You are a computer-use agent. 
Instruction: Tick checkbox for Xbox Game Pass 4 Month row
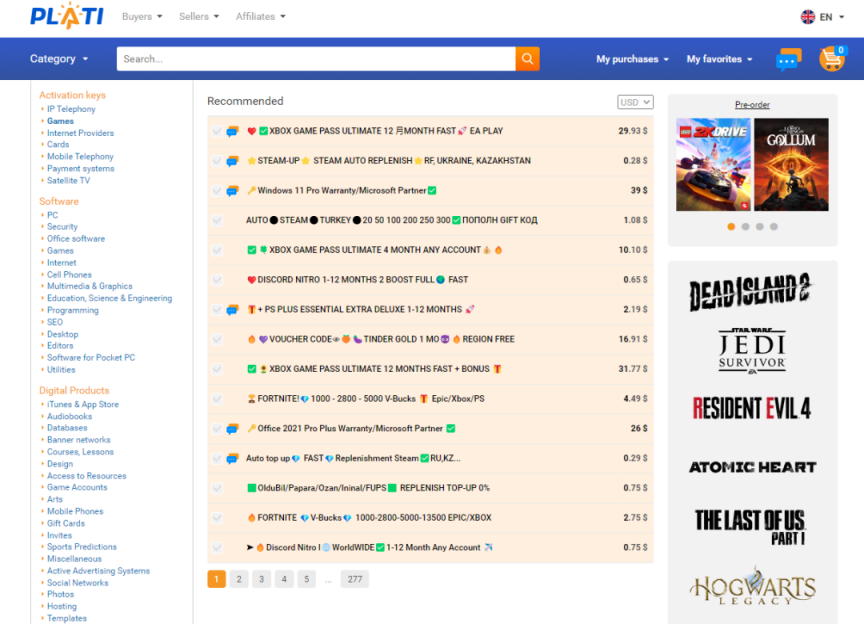[217, 250]
